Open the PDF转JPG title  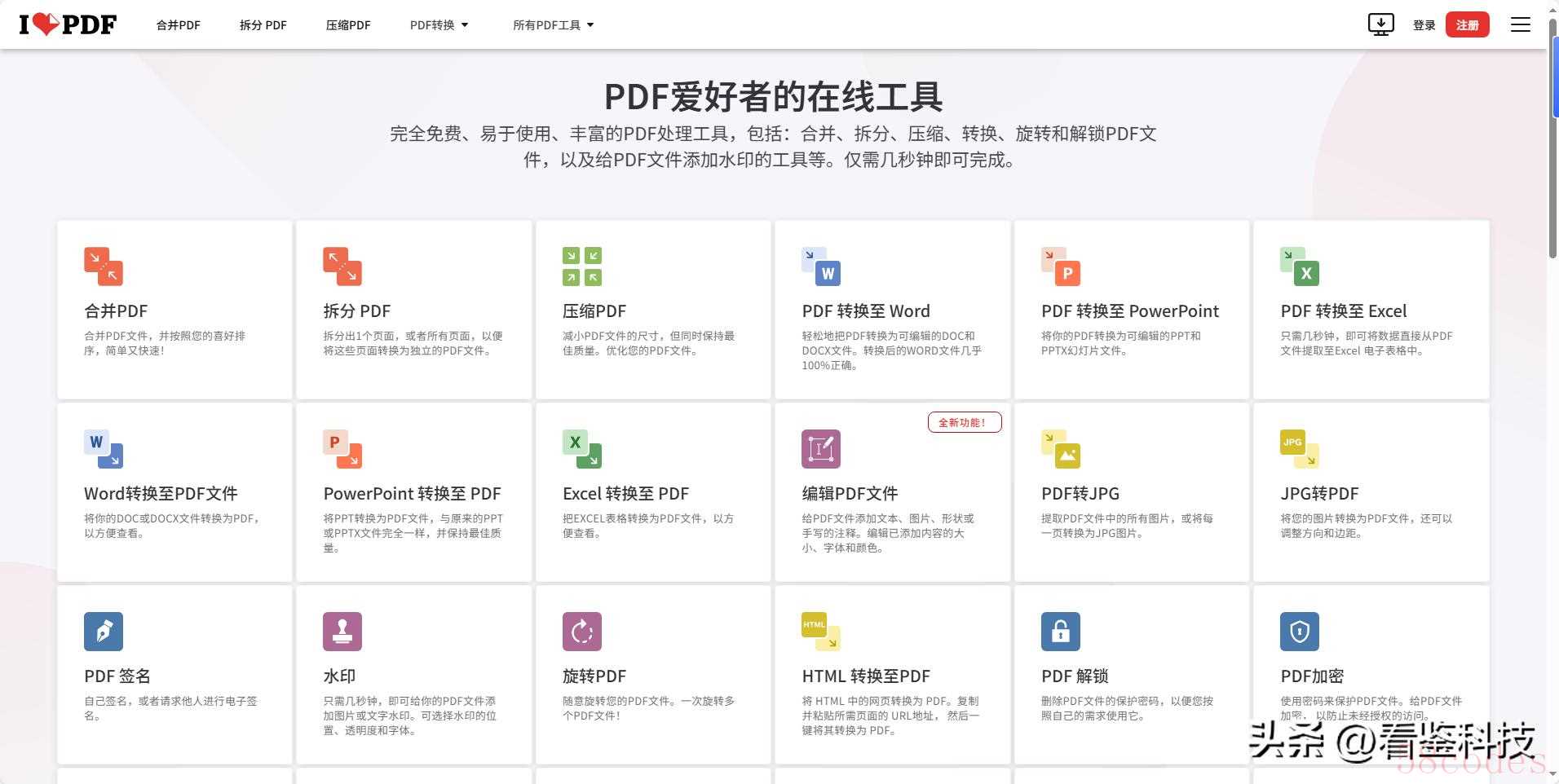[1080, 494]
